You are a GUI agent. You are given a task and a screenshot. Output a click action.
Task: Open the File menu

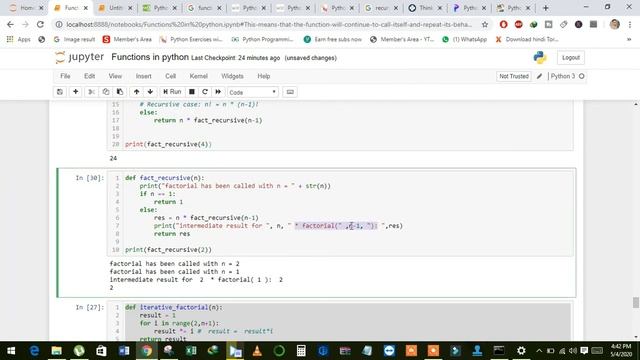click(65, 76)
